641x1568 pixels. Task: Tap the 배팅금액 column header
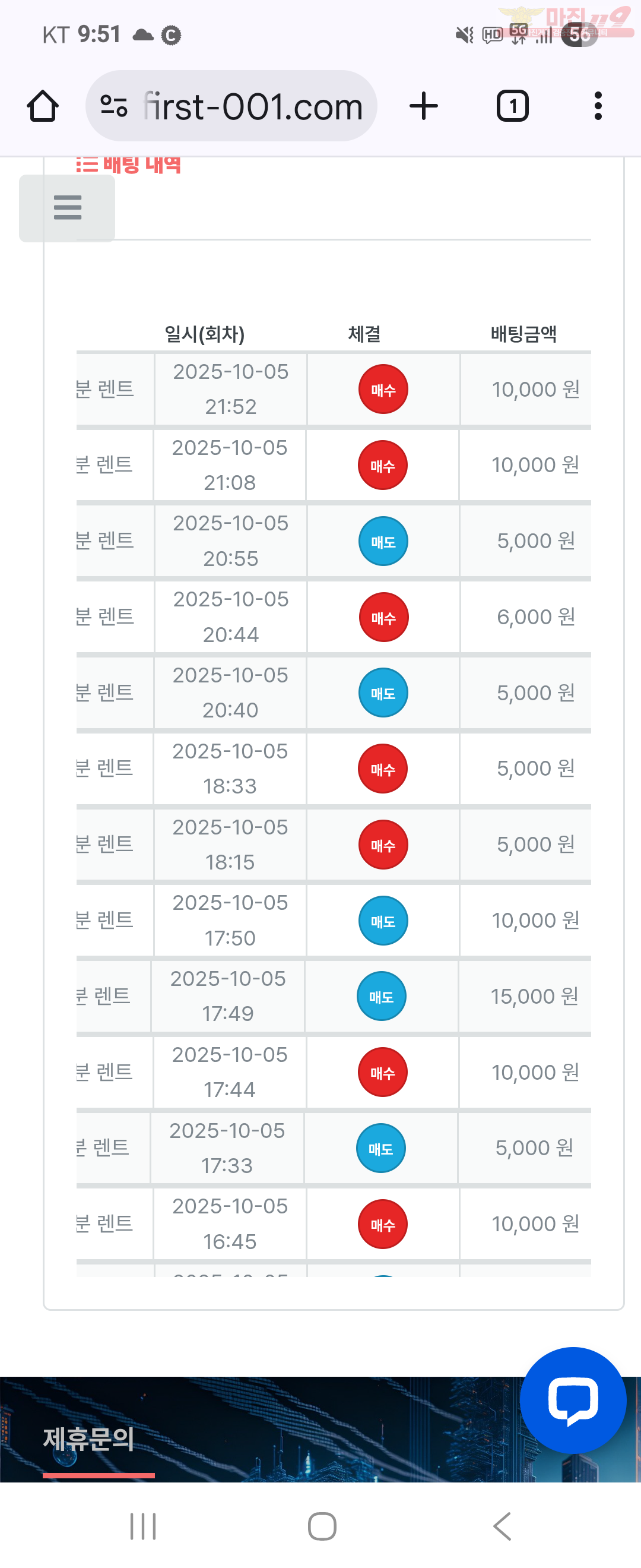523,334
